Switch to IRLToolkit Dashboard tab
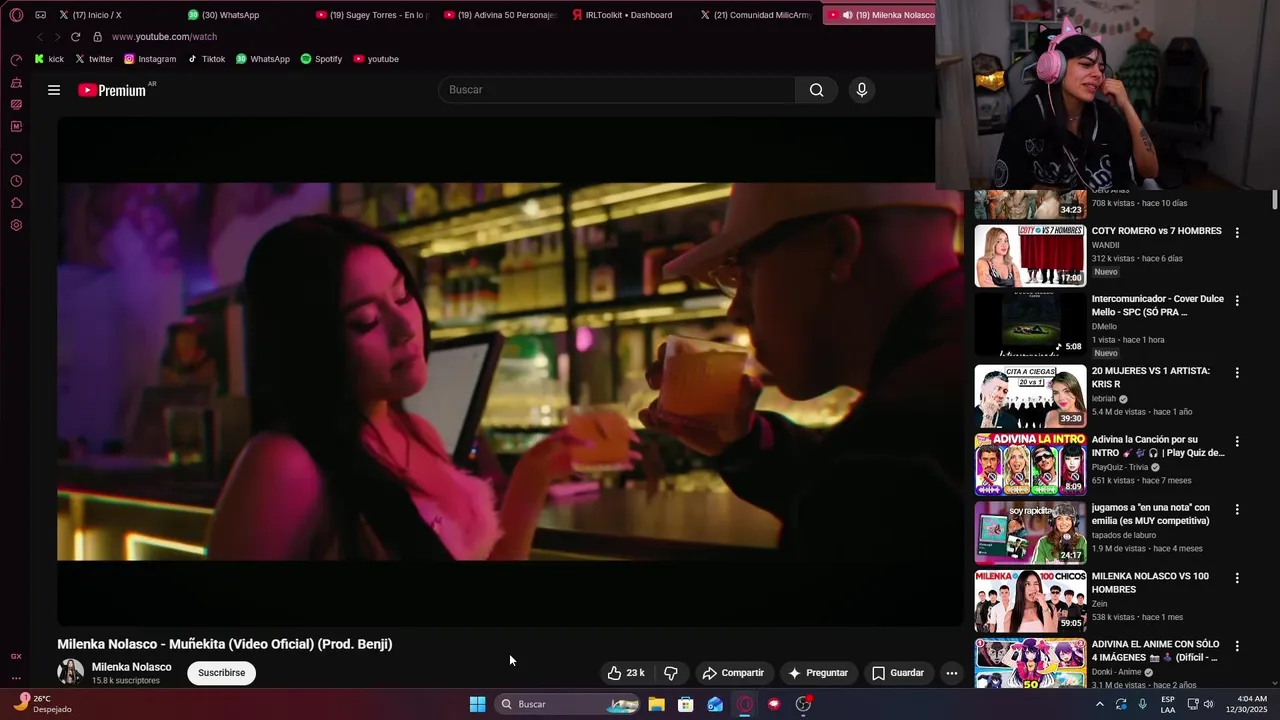This screenshot has height=720, width=1280. [628, 15]
